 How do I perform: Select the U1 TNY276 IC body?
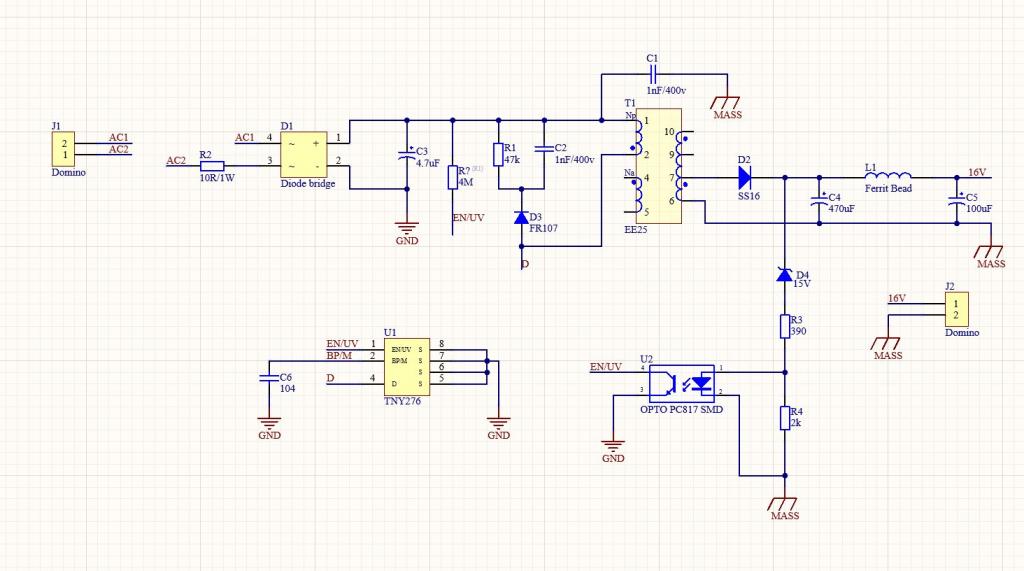(x=406, y=367)
